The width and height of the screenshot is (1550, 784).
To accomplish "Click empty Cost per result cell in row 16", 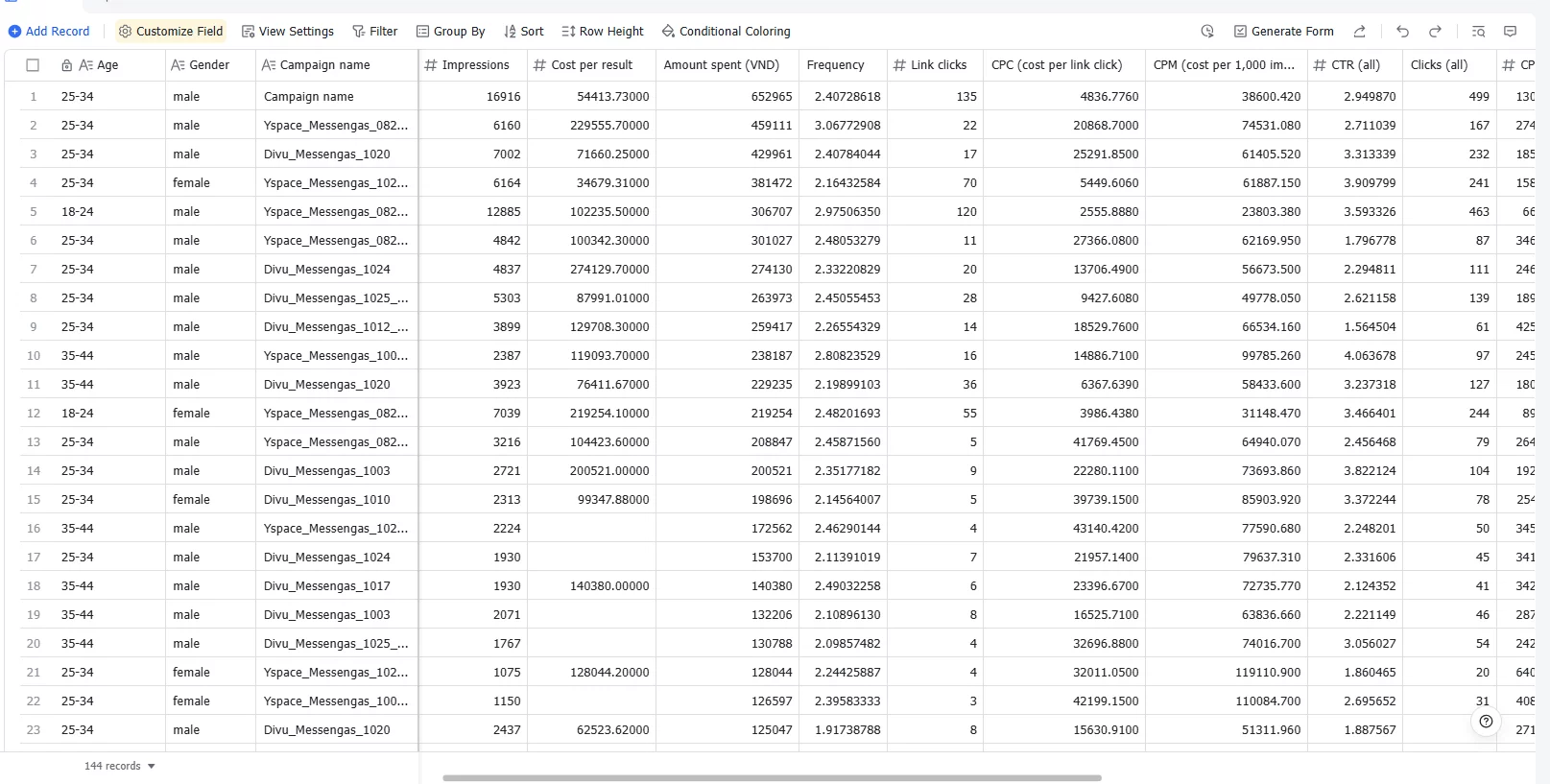I will pyautogui.click(x=592, y=528).
